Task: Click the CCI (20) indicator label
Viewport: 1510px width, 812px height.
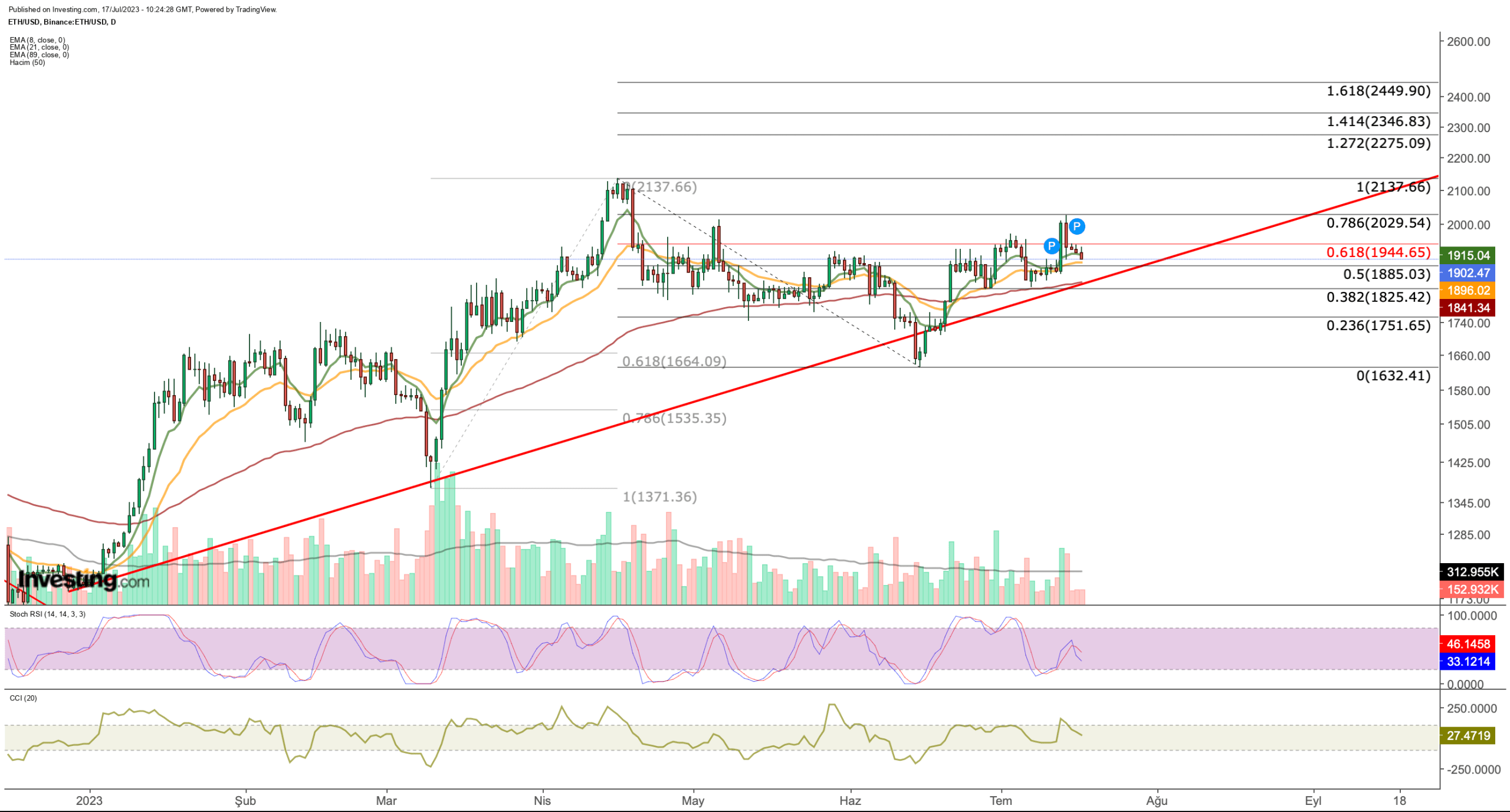Action: tap(23, 698)
